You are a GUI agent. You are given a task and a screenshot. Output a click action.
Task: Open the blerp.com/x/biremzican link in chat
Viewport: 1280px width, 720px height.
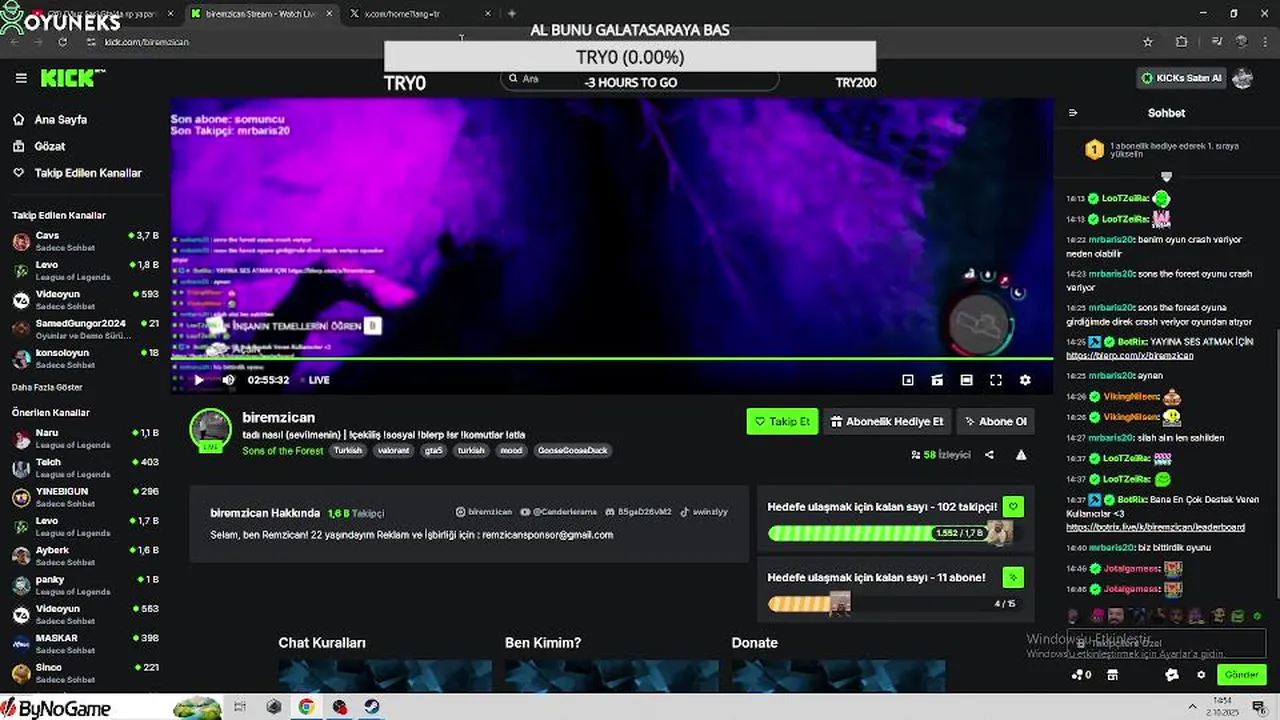(x=1129, y=355)
